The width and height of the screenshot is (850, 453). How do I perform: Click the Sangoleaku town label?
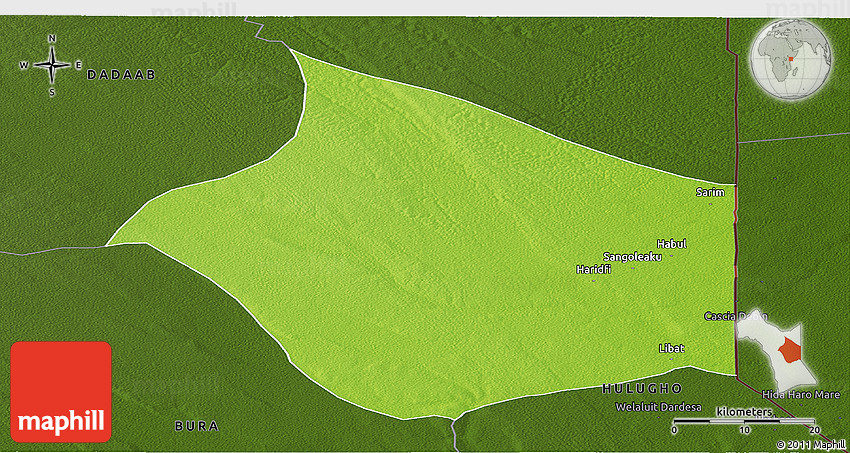click(x=632, y=257)
